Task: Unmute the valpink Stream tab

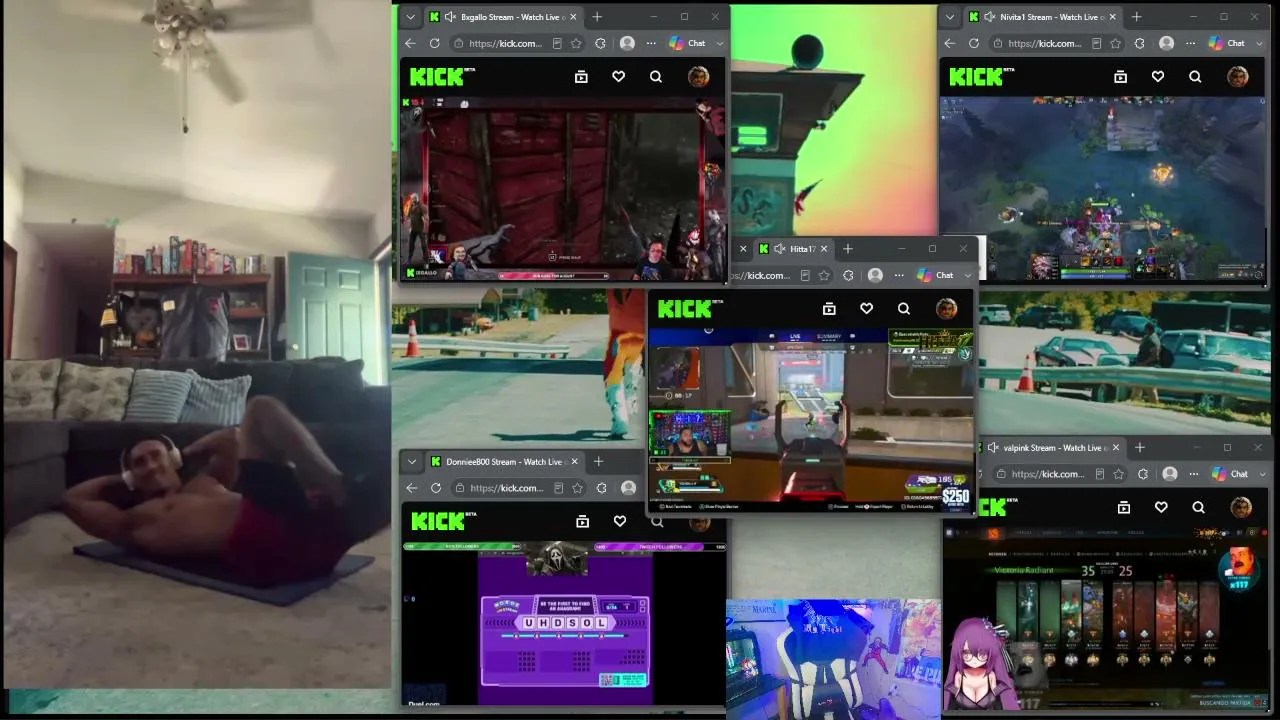Action: 994,448
